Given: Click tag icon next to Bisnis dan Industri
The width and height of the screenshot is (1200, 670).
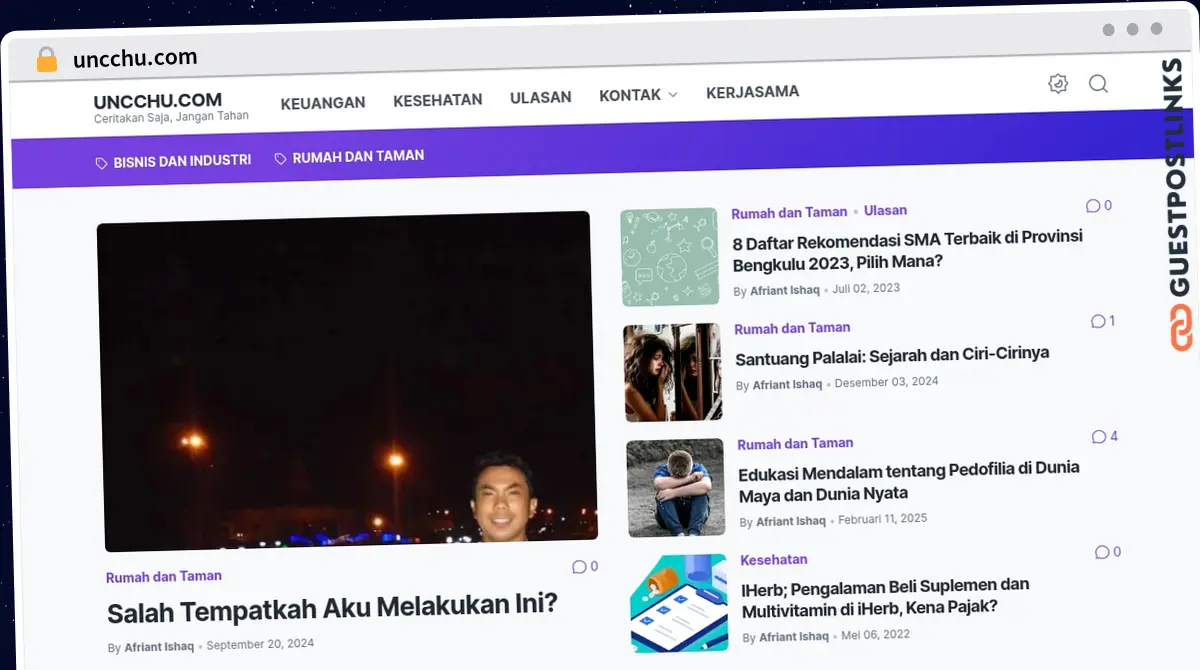Looking at the screenshot, I should tap(101, 162).
